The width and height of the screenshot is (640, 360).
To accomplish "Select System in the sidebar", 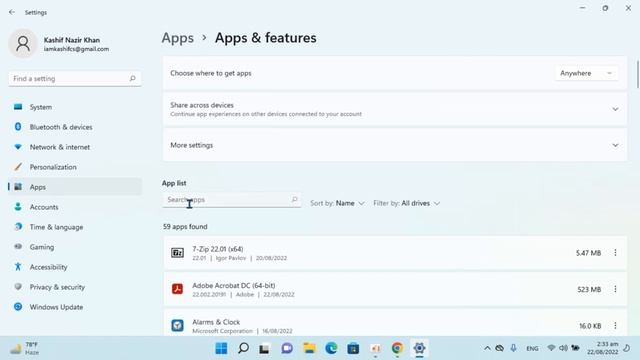I will point(75,107).
